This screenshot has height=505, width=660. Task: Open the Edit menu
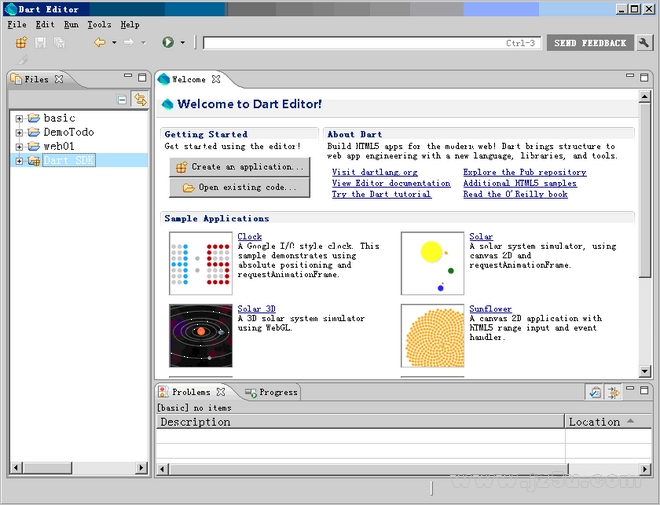pos(45,24)
